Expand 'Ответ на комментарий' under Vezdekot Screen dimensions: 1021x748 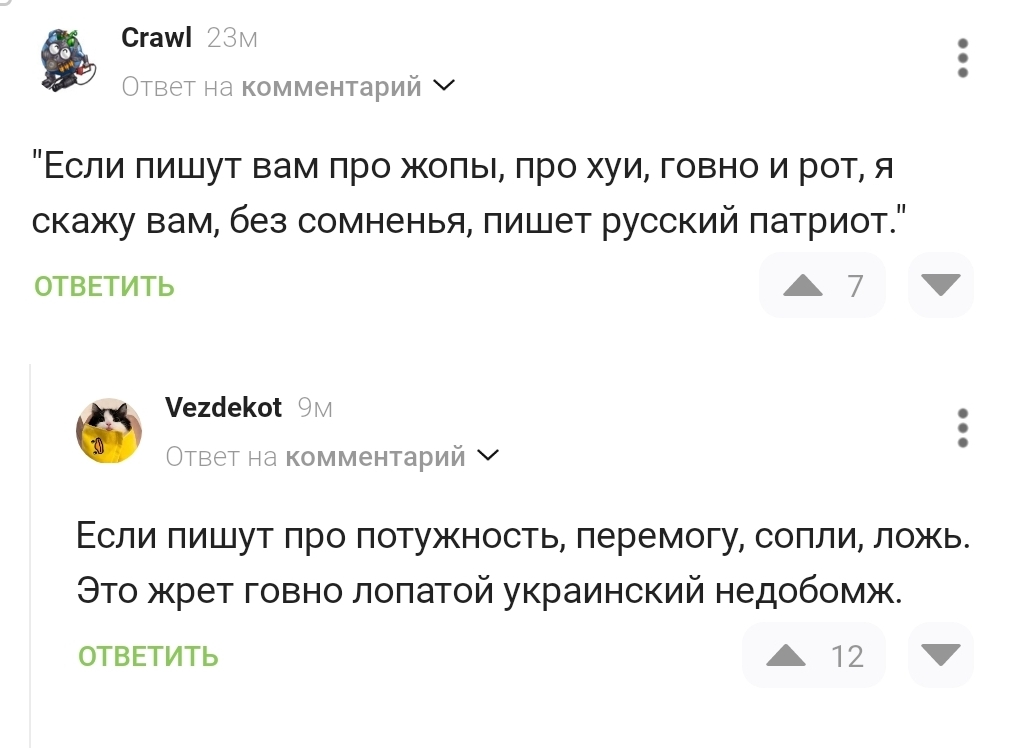coord(488,457)
